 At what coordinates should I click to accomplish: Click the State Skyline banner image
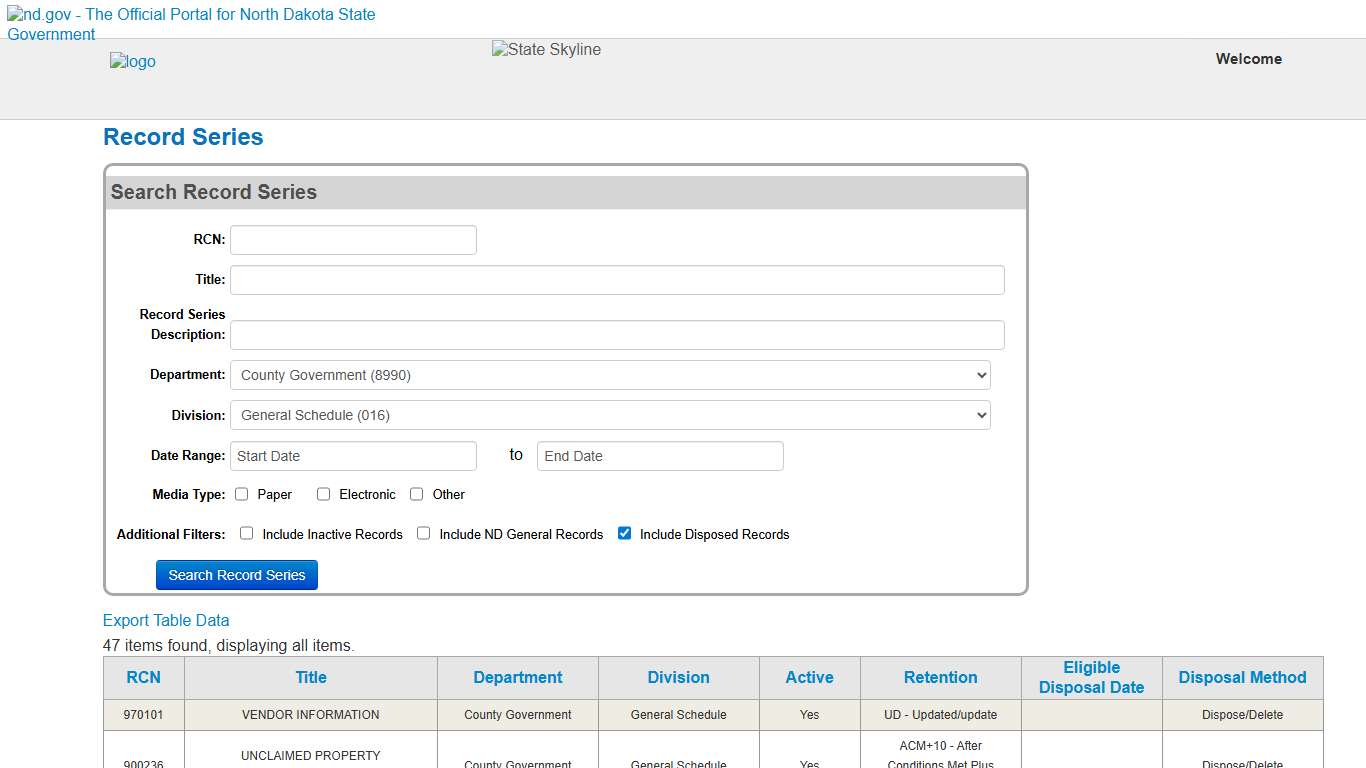click(x=545, y=49)
